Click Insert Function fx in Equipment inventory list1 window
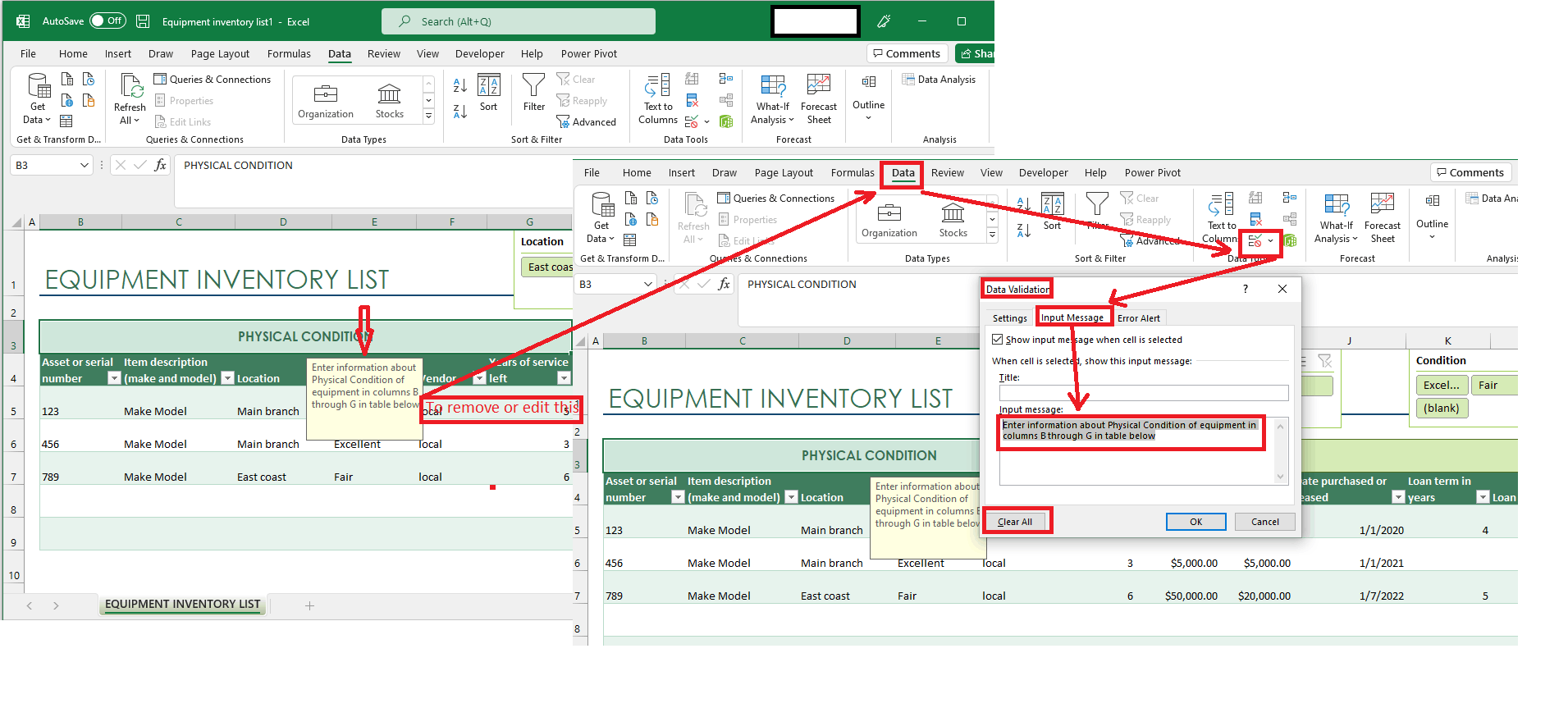The image size is (1568, 717). tap(161, 165)
